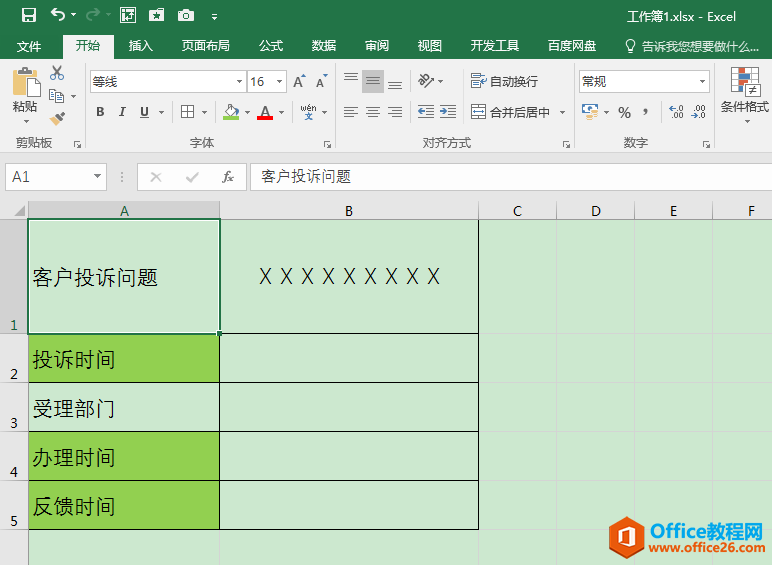Click the Copy icon
Viewport: 772px width, 565px height.
click(x=57, y=96)
